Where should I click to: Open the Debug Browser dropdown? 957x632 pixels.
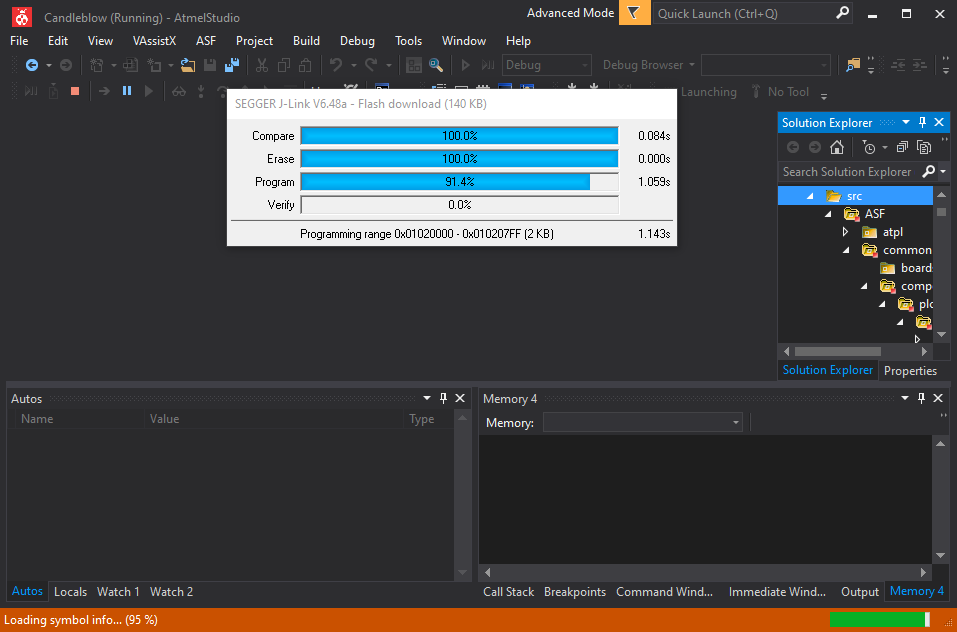[648, 65]
